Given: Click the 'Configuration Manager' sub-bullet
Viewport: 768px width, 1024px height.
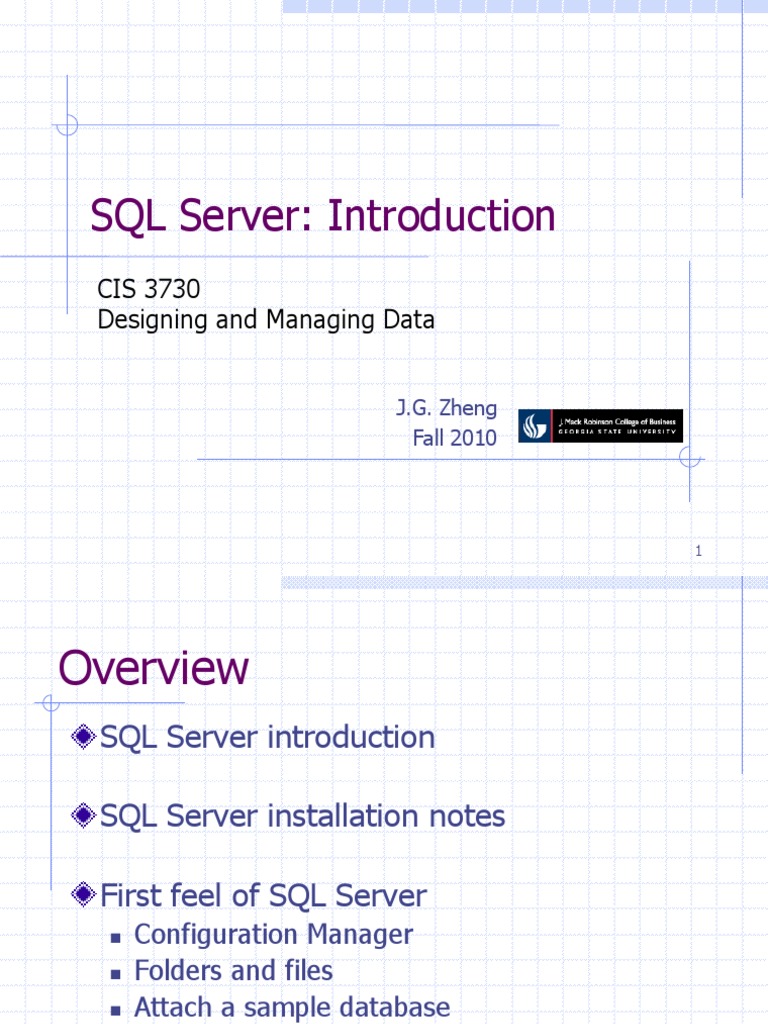Looking at the screenshot, I should [274, 935].
